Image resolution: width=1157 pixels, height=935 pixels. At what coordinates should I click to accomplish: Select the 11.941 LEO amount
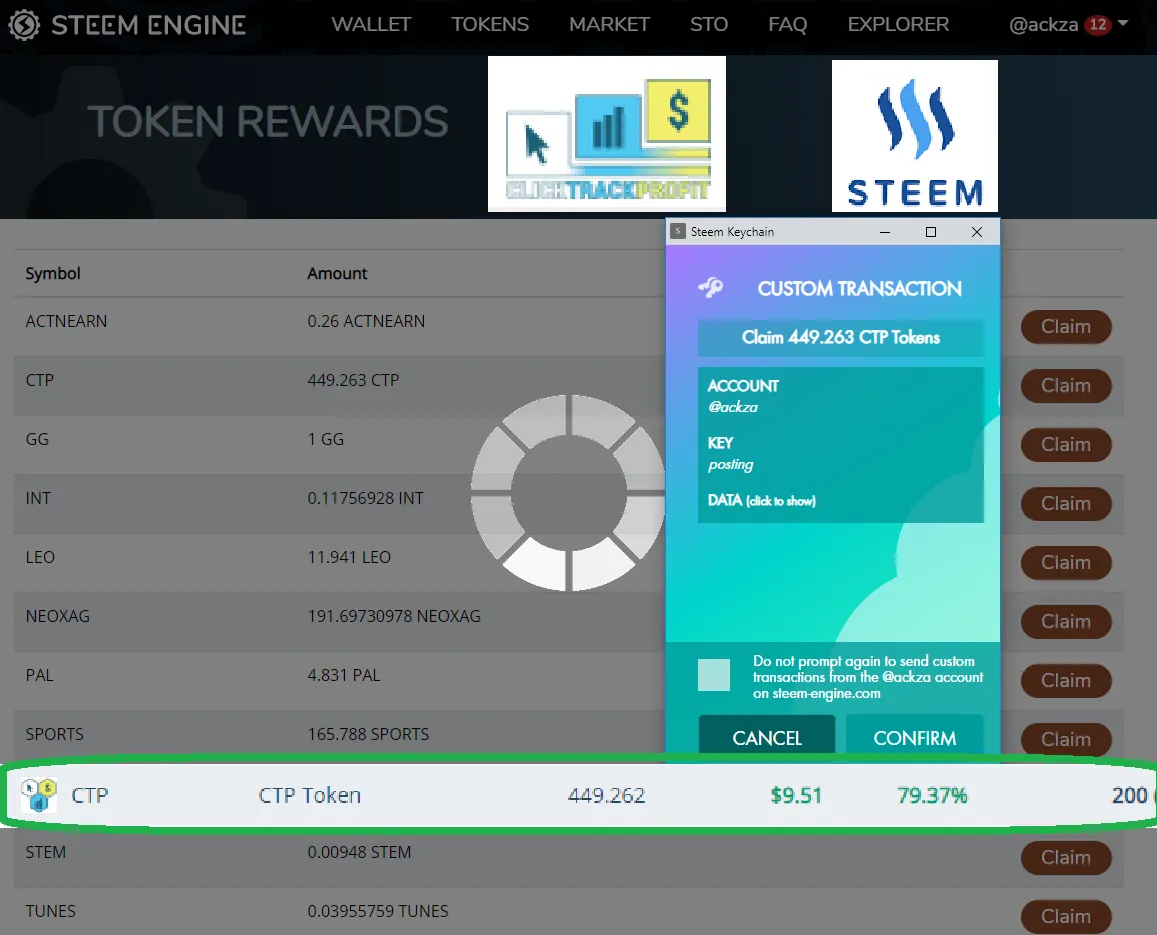pyautogui.click(x=349, y=557)
